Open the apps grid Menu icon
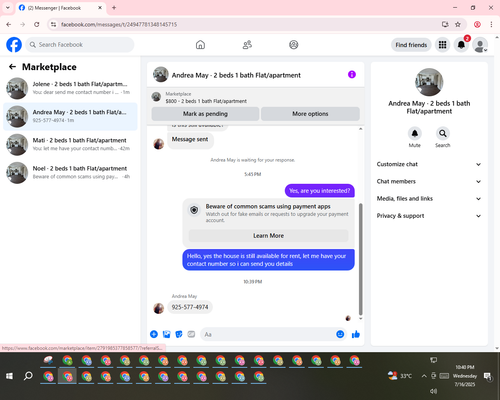The image size is (500, 400). click(442, 45)
